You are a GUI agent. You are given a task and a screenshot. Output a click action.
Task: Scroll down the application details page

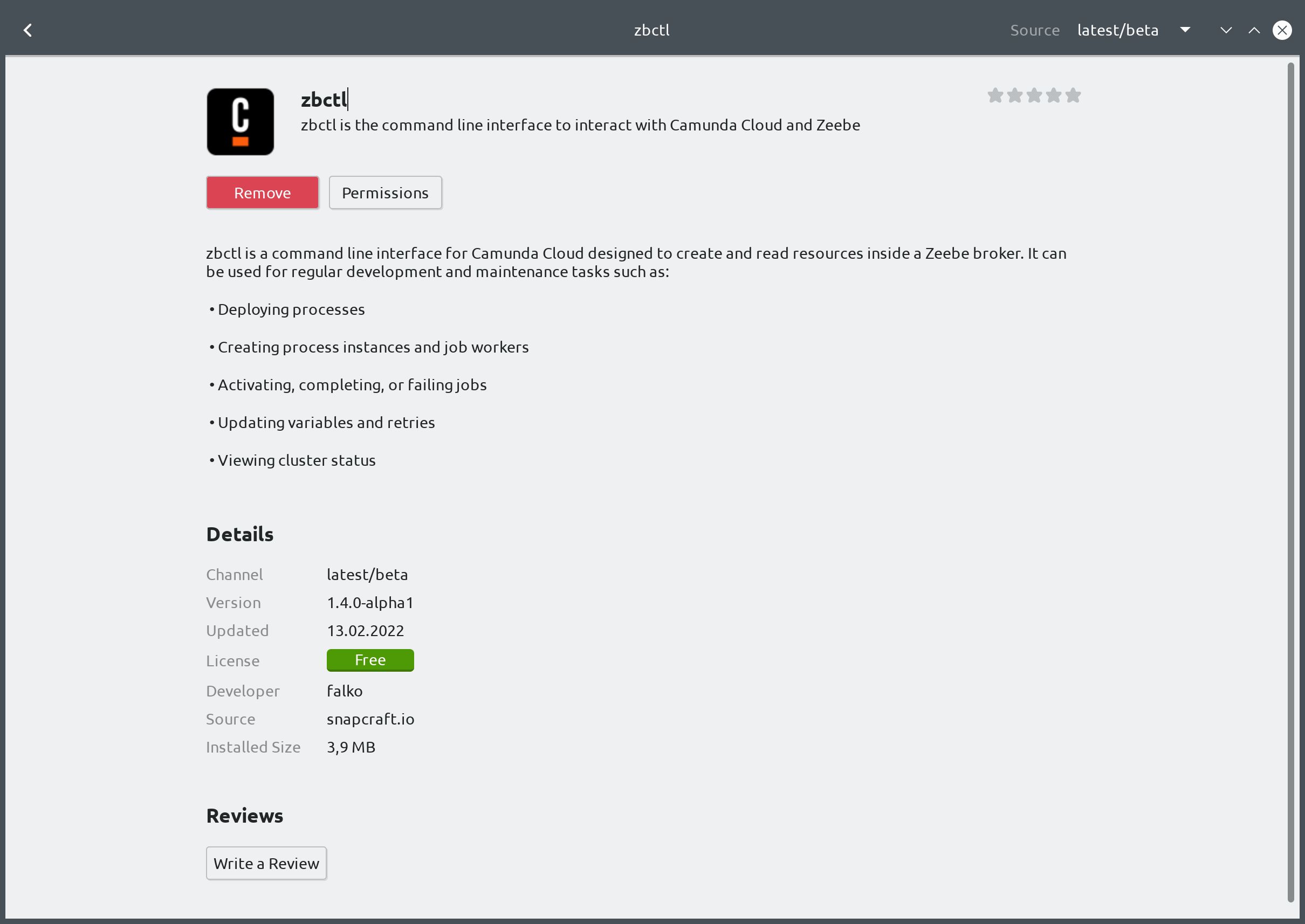1225,29
